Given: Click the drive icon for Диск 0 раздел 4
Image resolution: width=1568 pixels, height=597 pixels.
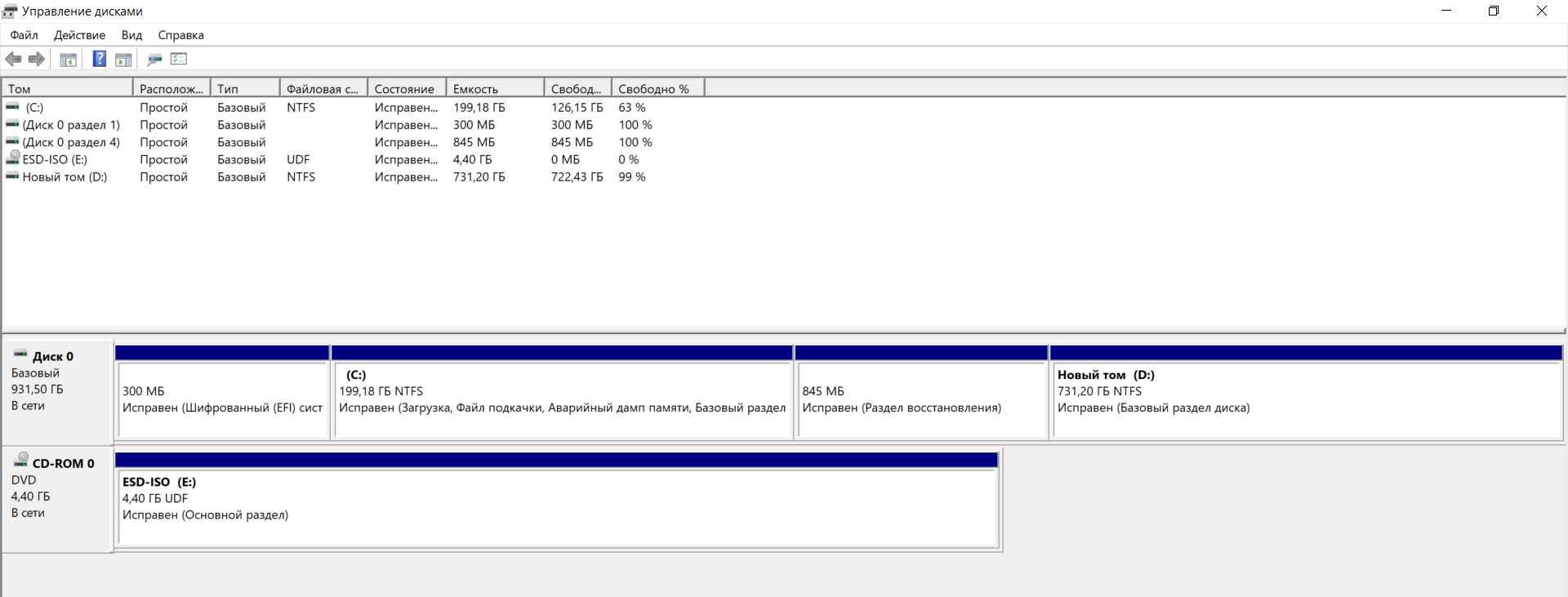Looking at the screenshot, I should click(x=12, y=141).
